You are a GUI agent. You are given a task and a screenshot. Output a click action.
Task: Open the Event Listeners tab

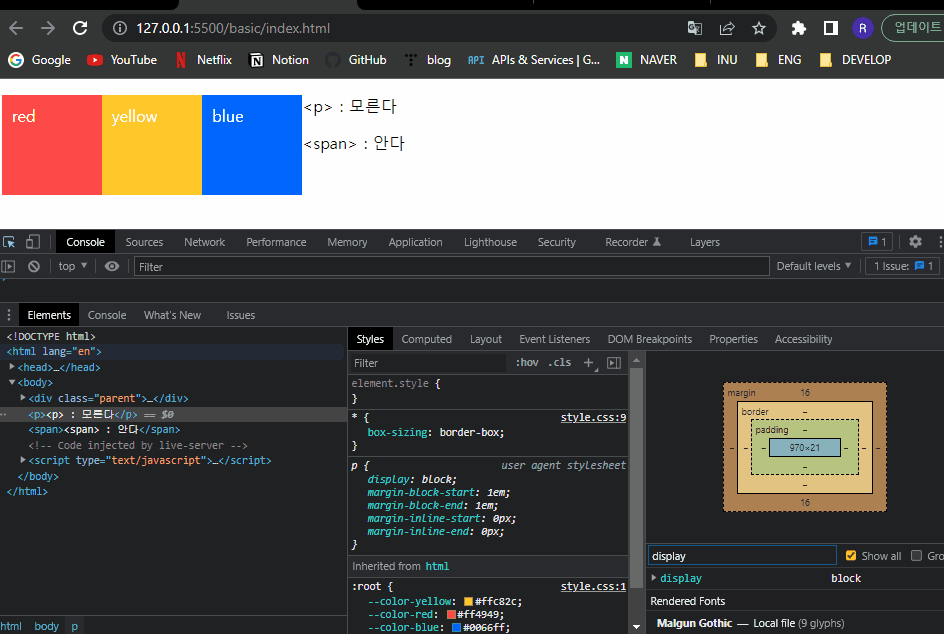(x=554, y=339)
